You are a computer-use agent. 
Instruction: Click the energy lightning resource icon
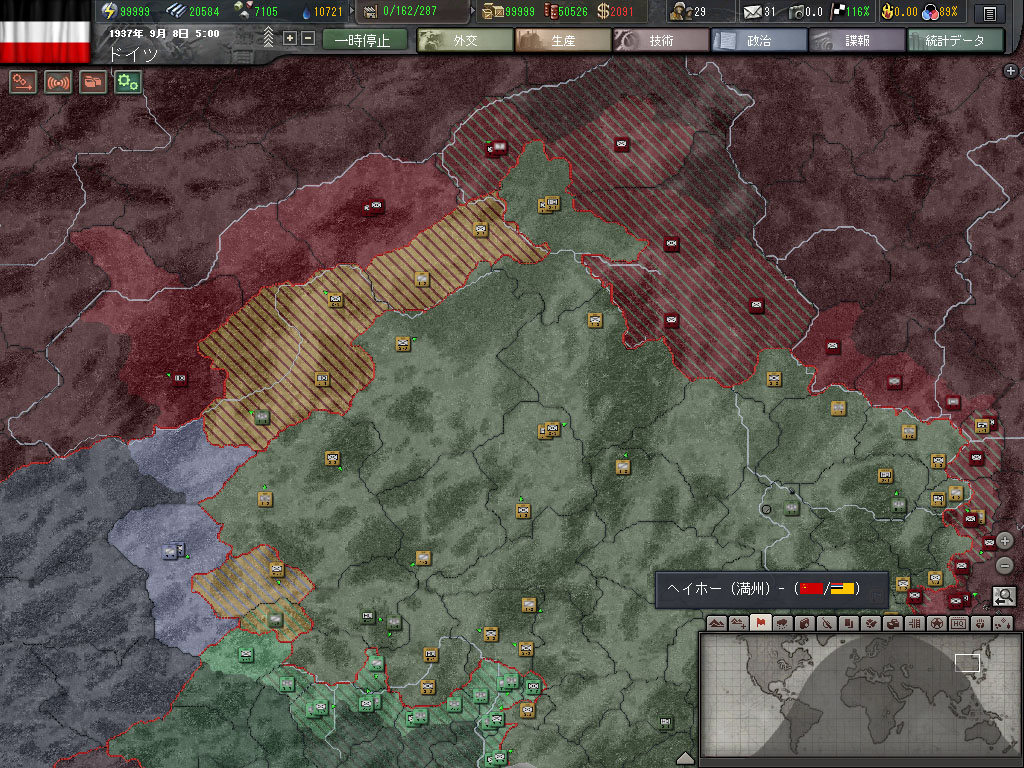coord(109,11)
